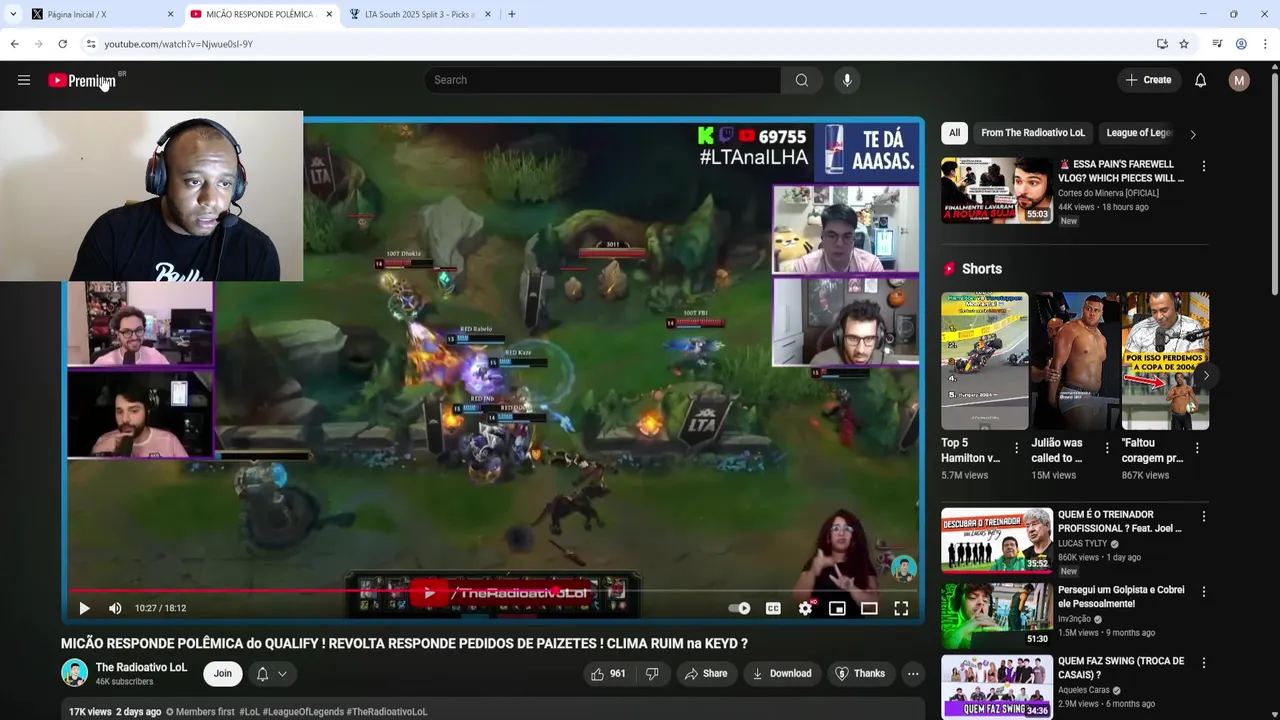Open the YouTube guide hamburger menu

(24, 80)
